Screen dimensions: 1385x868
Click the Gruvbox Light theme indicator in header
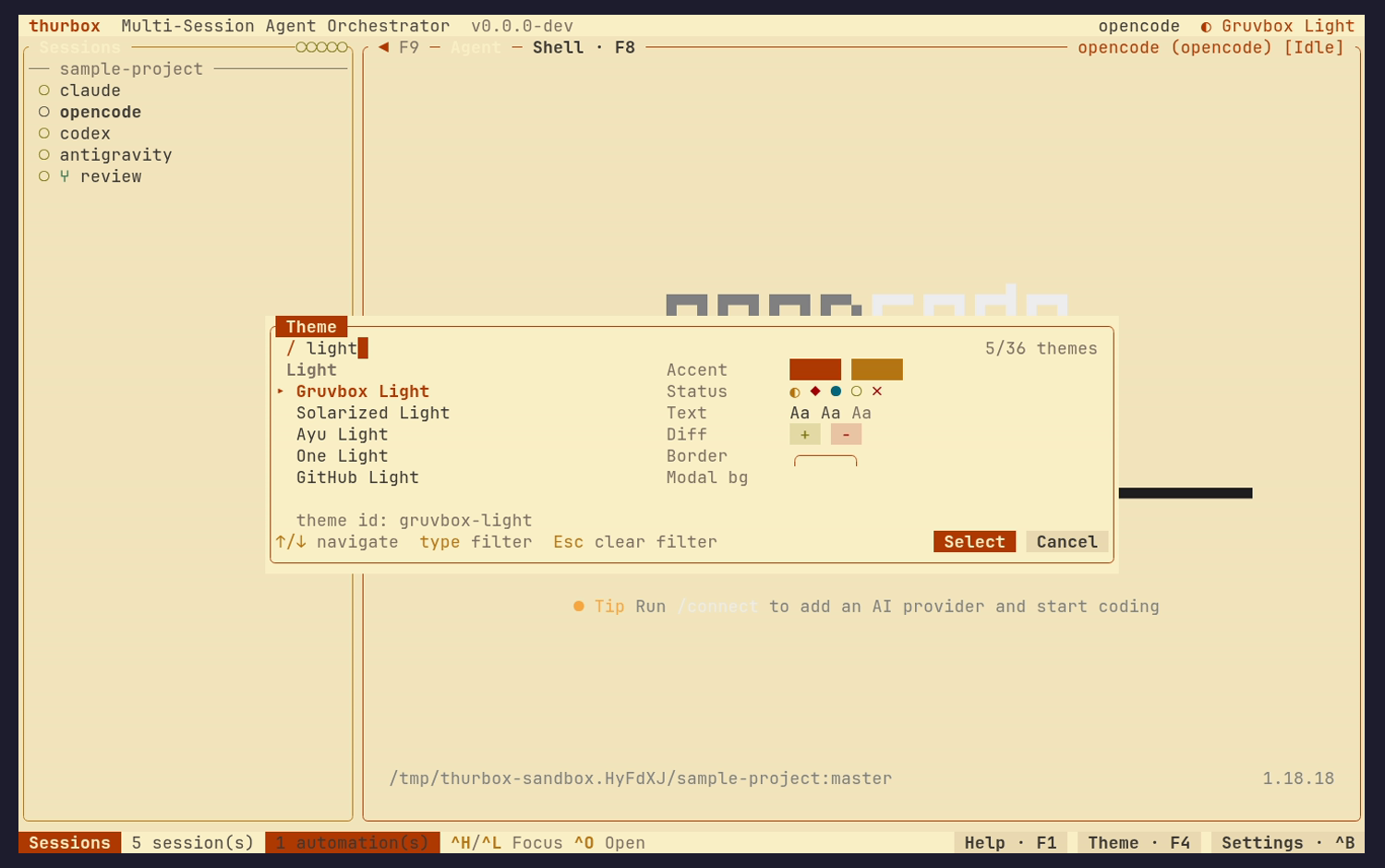[x=1278, y=26]
